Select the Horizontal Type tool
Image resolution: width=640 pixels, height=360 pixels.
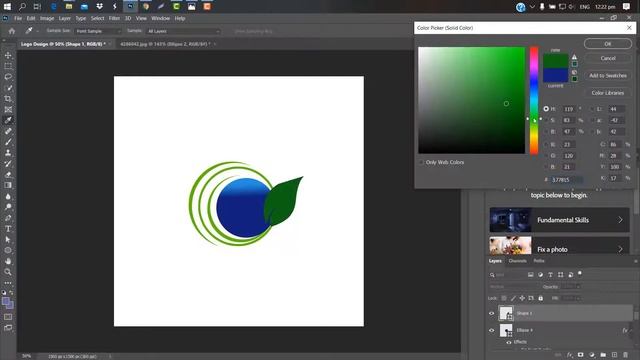tap(8, 229)
